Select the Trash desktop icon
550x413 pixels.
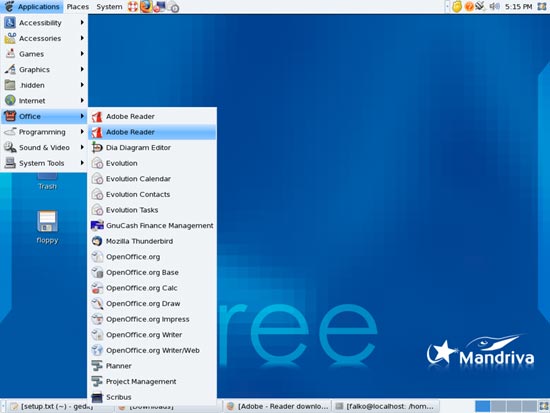click(x=47, y=182)
